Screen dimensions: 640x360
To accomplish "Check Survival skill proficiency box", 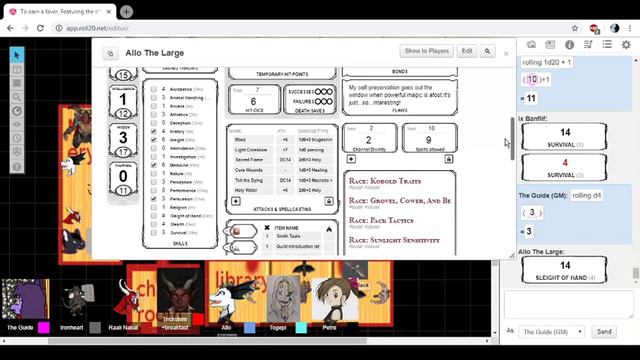I will click(x=153, y=233).
